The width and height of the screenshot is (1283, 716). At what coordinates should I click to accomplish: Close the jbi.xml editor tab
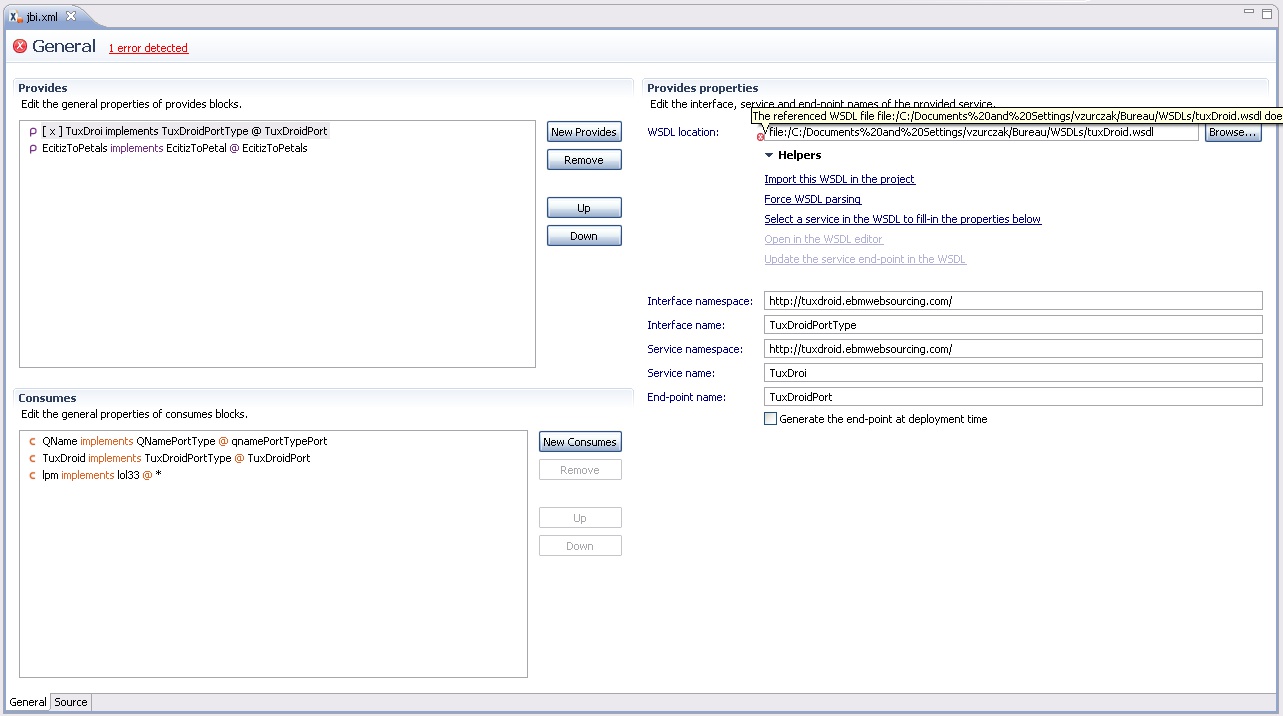click(71, 16)
